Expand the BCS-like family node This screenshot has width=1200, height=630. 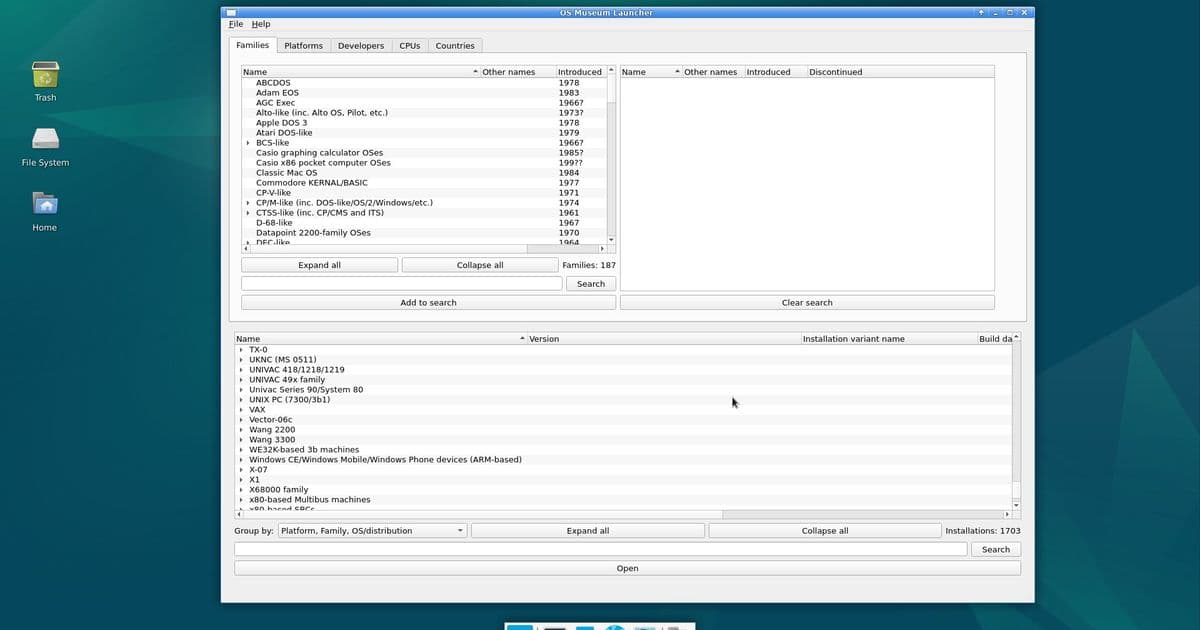pos(248,143)
